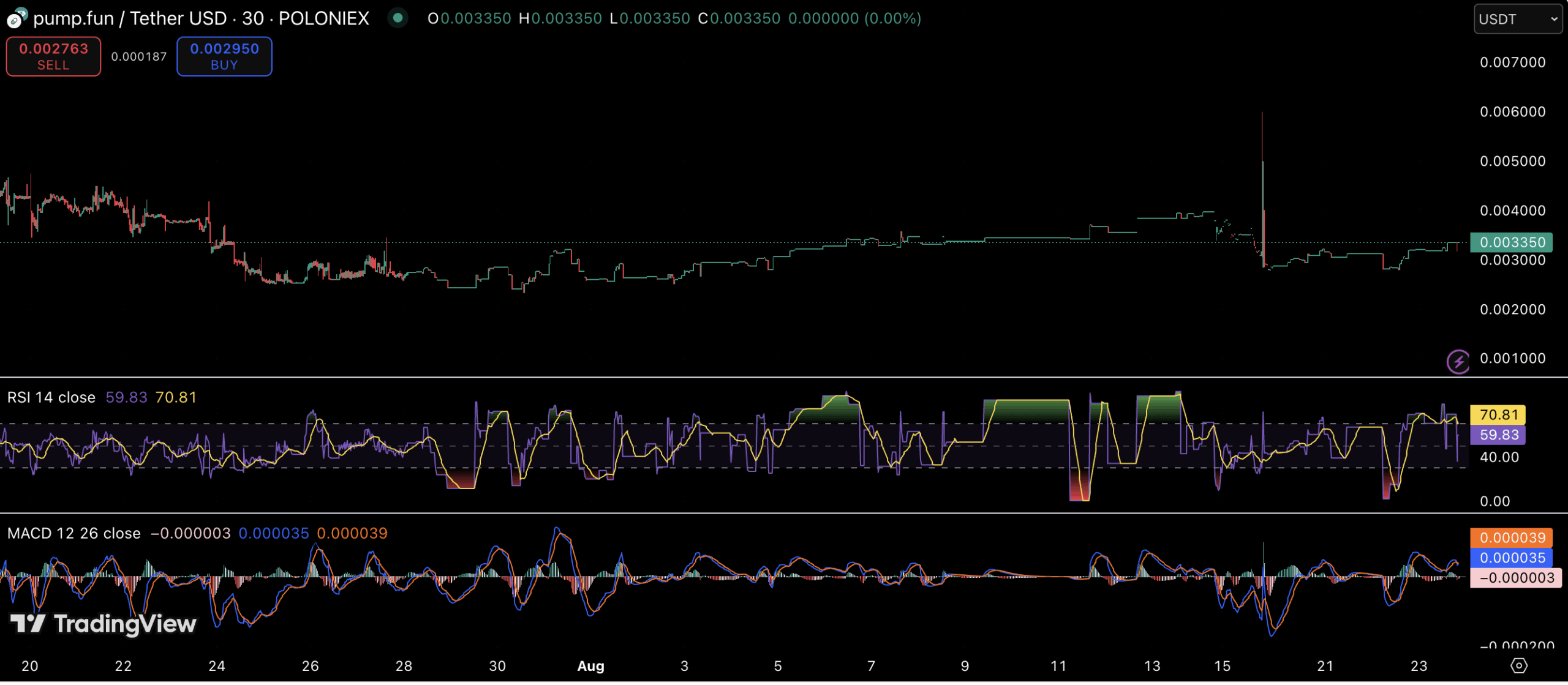This screenshot has height=685, width=1568.
Task: Click the RSI purple value tag 59.83
Action: (x=1498, y=436)
